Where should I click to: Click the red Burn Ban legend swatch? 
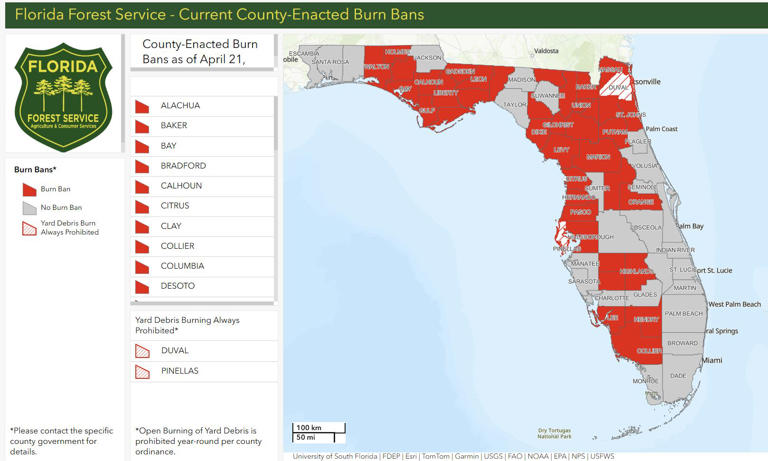tap(29, 190)
